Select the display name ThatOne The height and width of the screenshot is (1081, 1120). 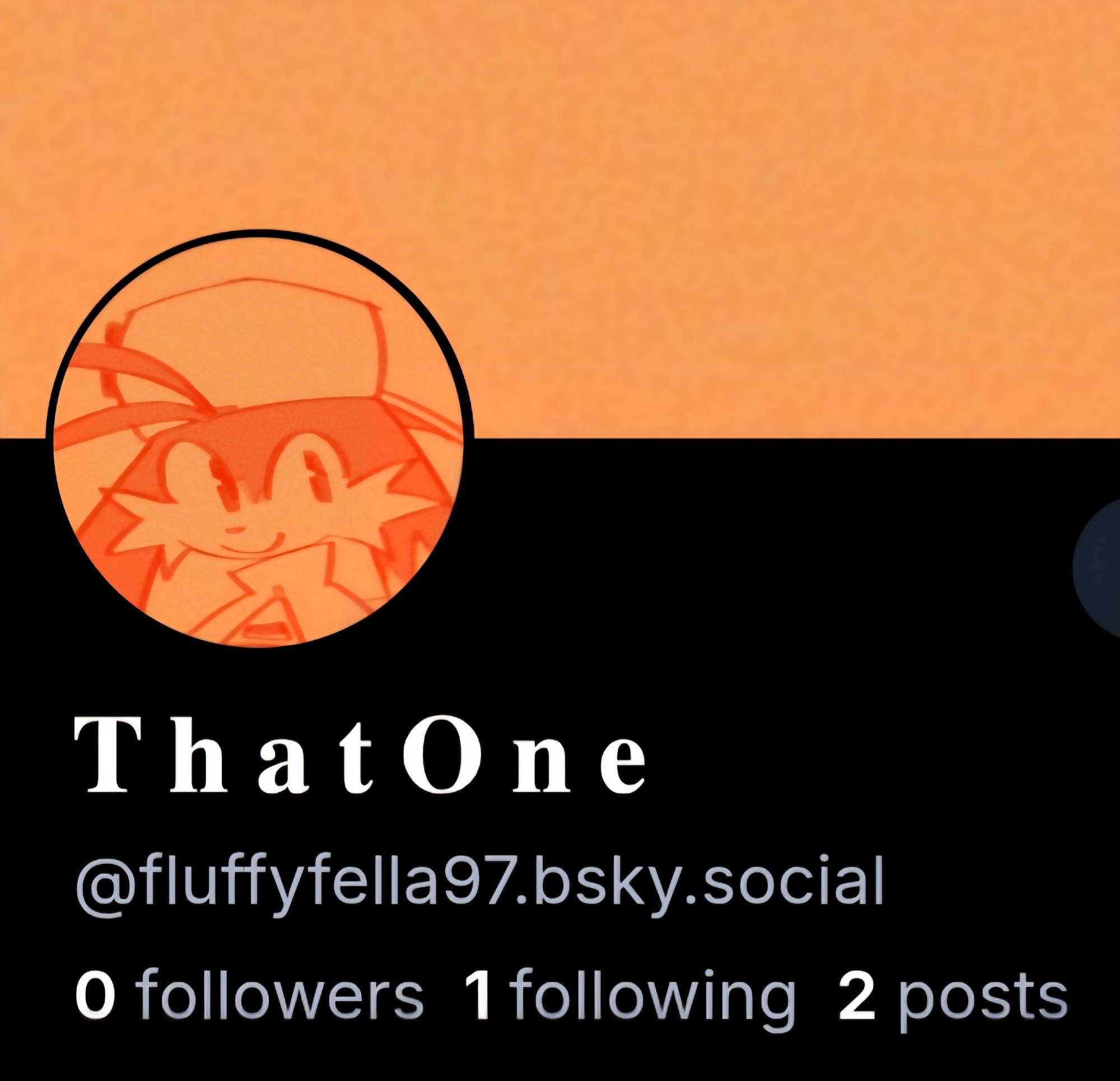pos(361,754)
